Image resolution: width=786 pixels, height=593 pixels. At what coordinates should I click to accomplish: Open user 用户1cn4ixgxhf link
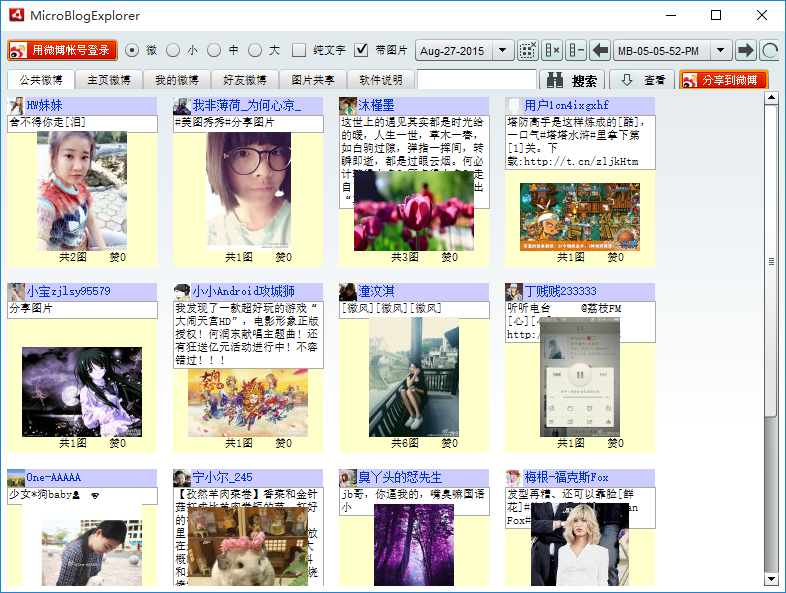coord(566,105)
